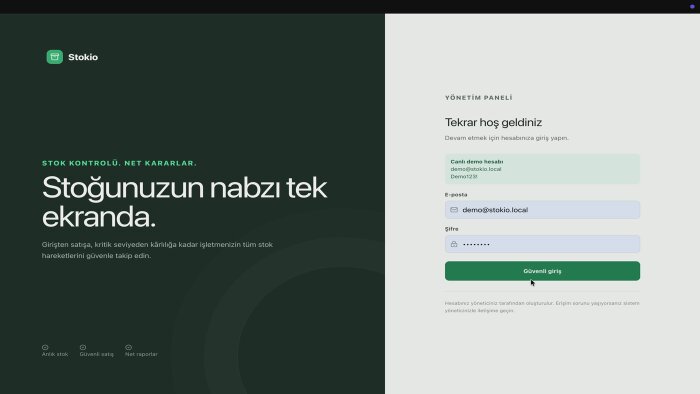This screenshot has height=394, width=700.
Task: Click the demo@stokio.local text in demo box
Action: click(x=476, y=169)
